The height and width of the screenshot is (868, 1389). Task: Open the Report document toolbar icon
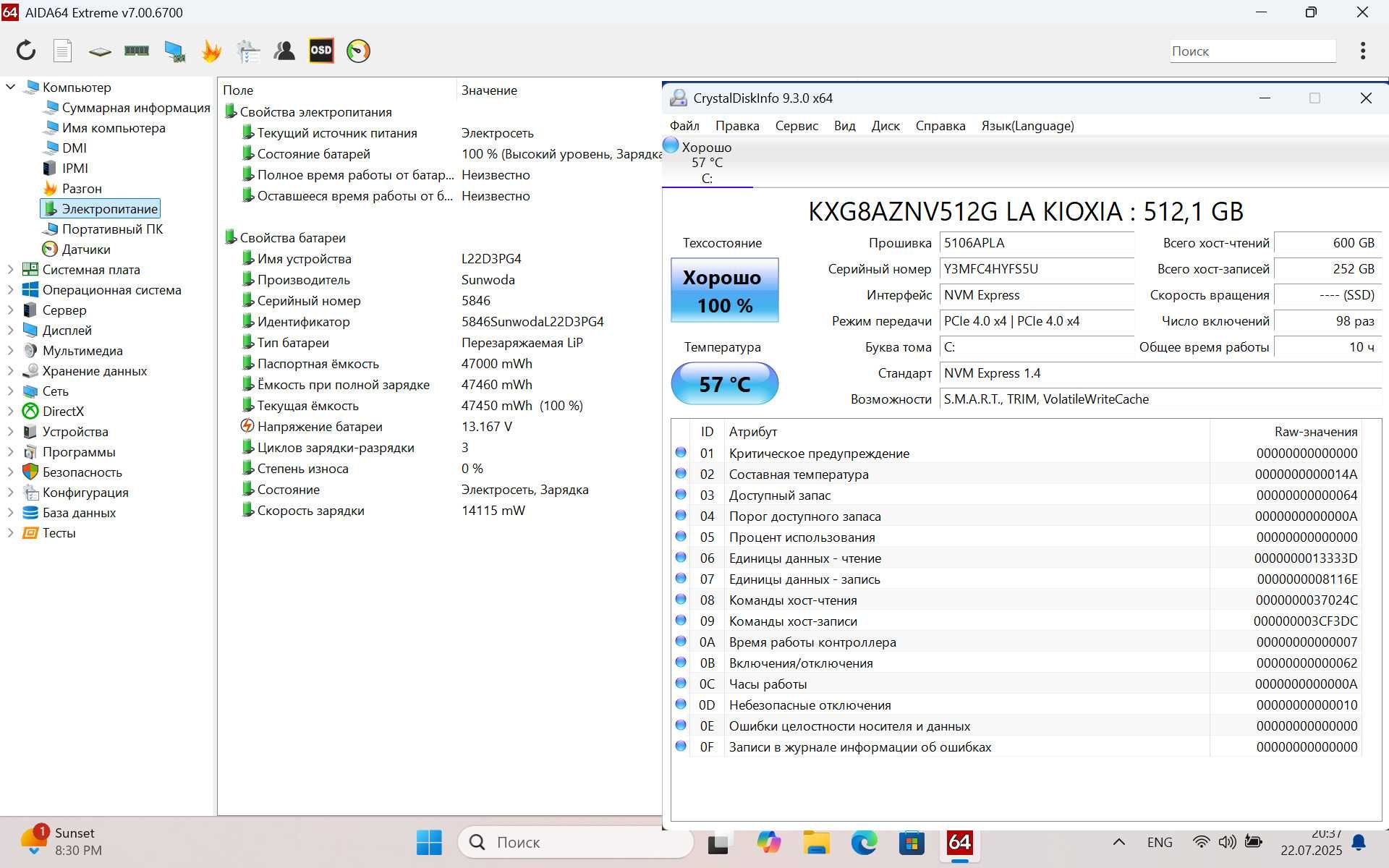(63, 51)
